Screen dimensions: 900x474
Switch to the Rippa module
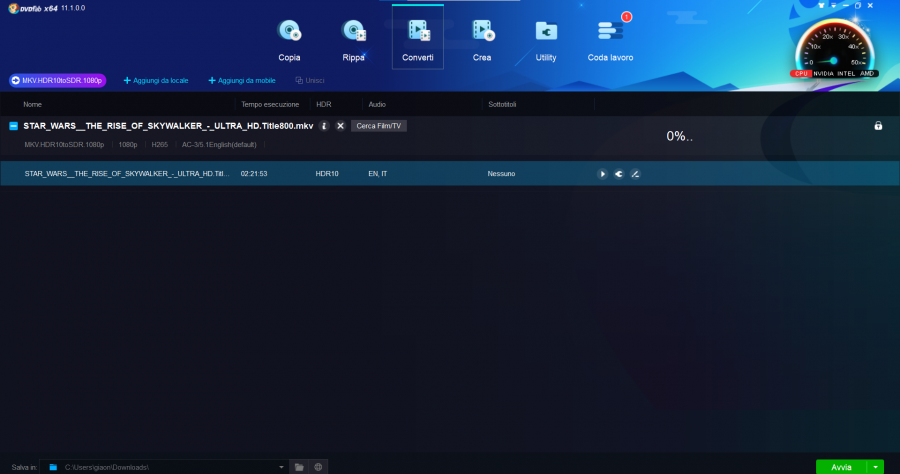tap(354, 40)
